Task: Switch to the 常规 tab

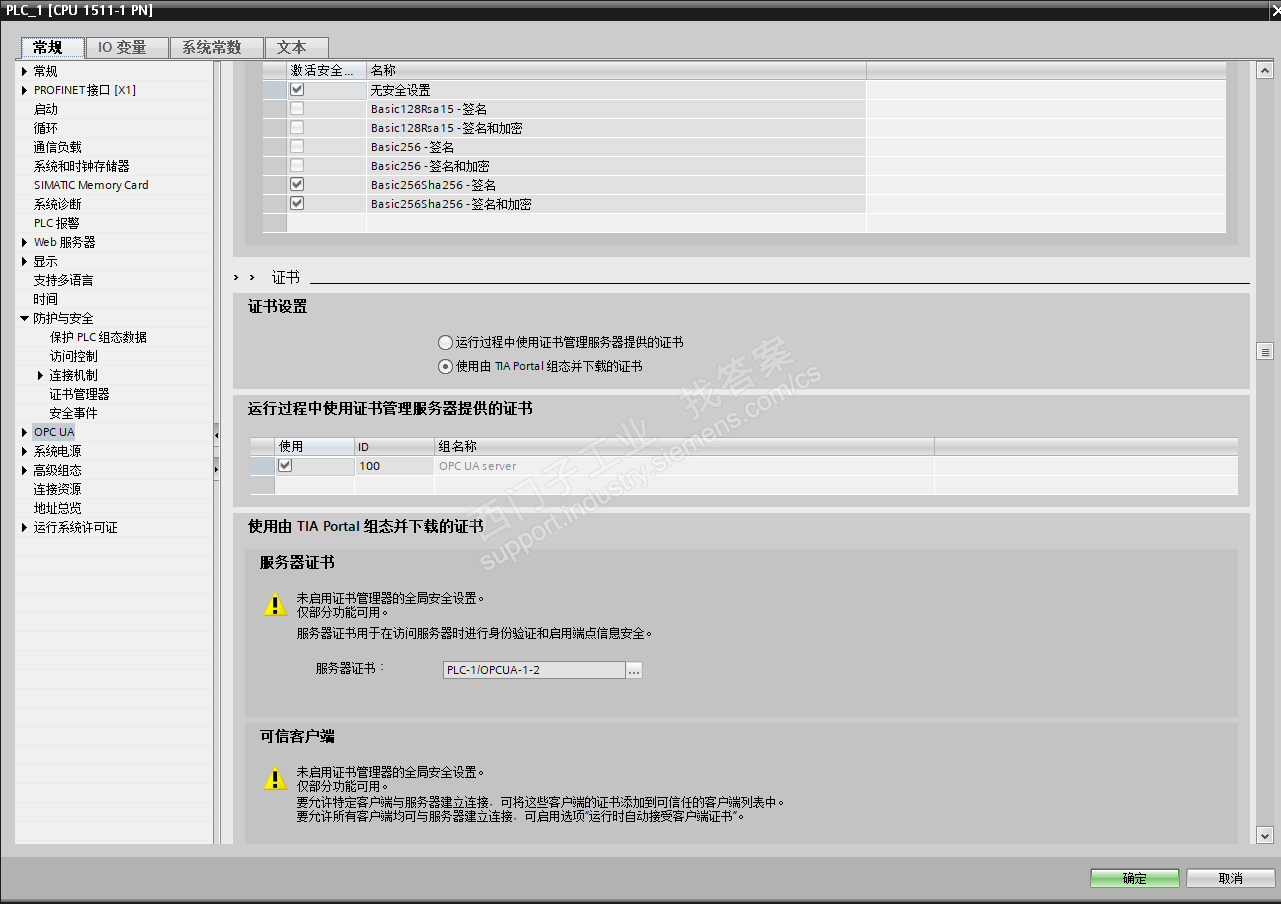Action: [52, 47]
